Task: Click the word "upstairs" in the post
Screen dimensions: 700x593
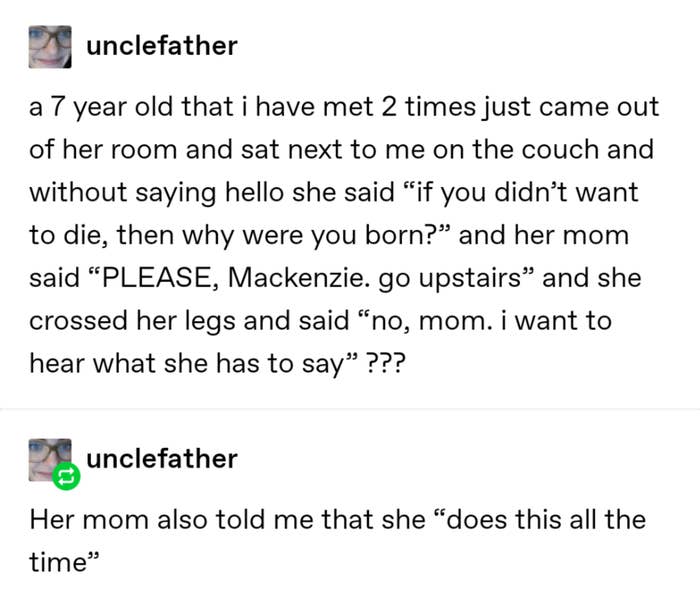Action: point(470,279)
